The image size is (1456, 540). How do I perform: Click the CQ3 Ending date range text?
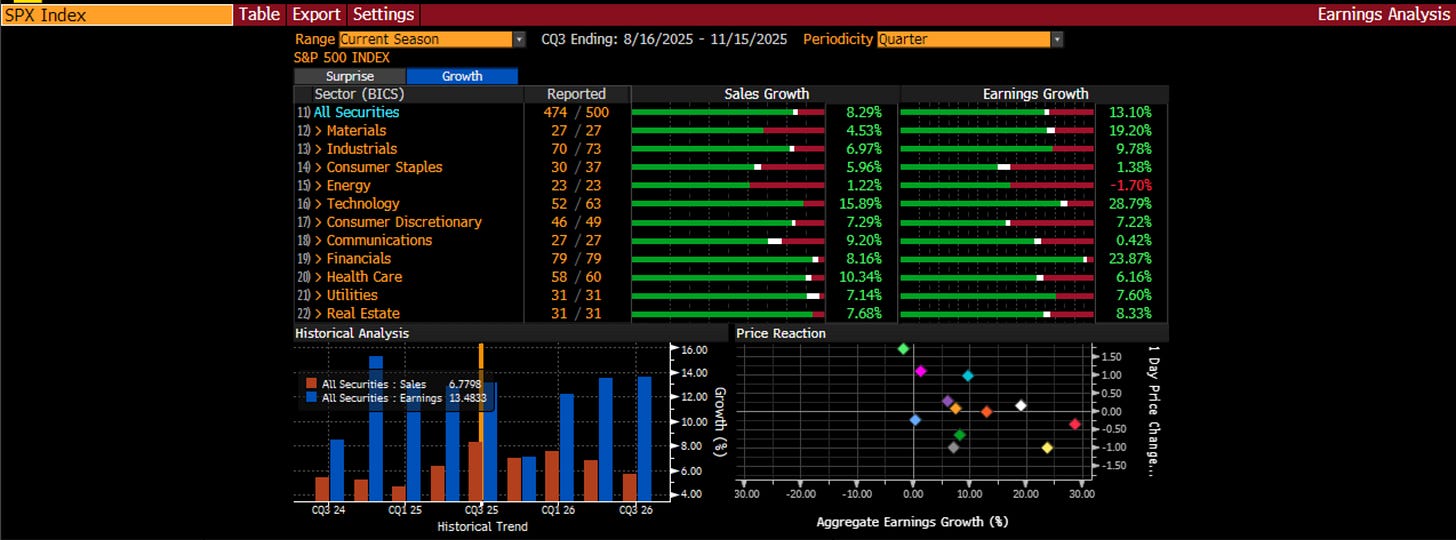[x=665, y=39]
